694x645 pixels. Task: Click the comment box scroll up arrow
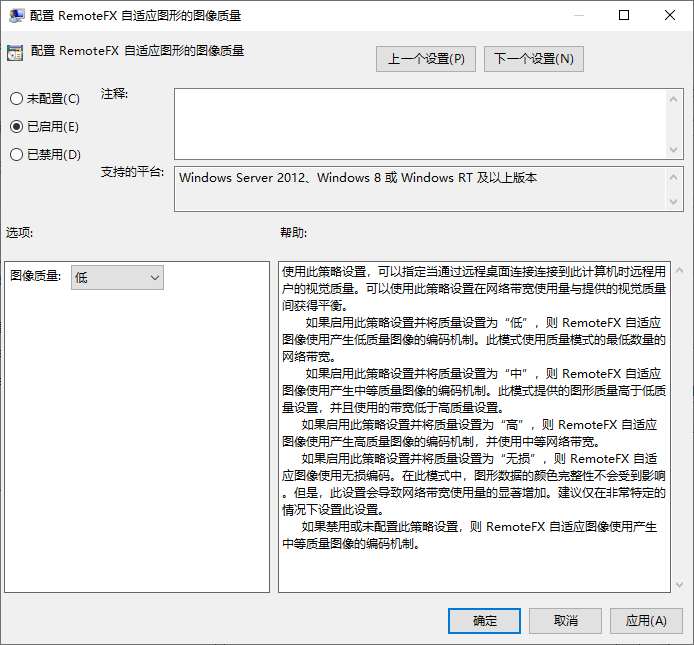[674, 97]
